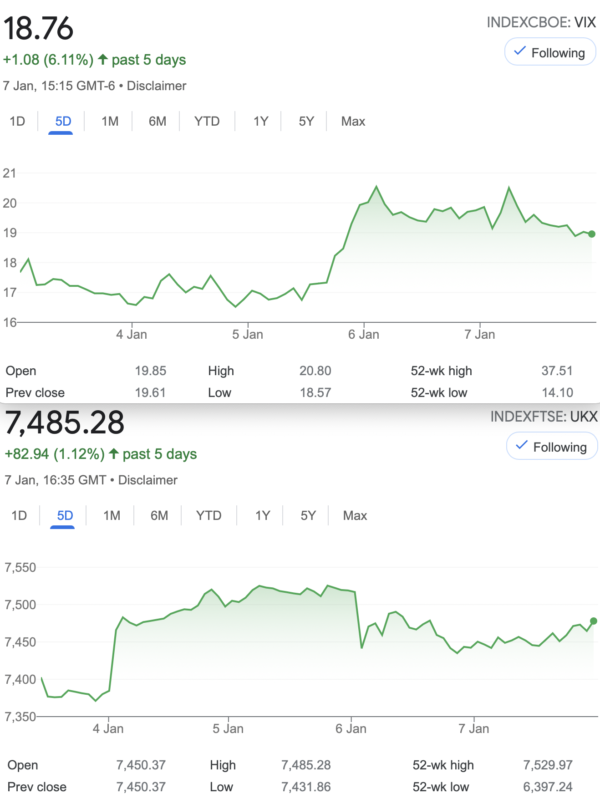Show YTD view for VIX chart
The image size is (600, 794).
coord(207,121)
